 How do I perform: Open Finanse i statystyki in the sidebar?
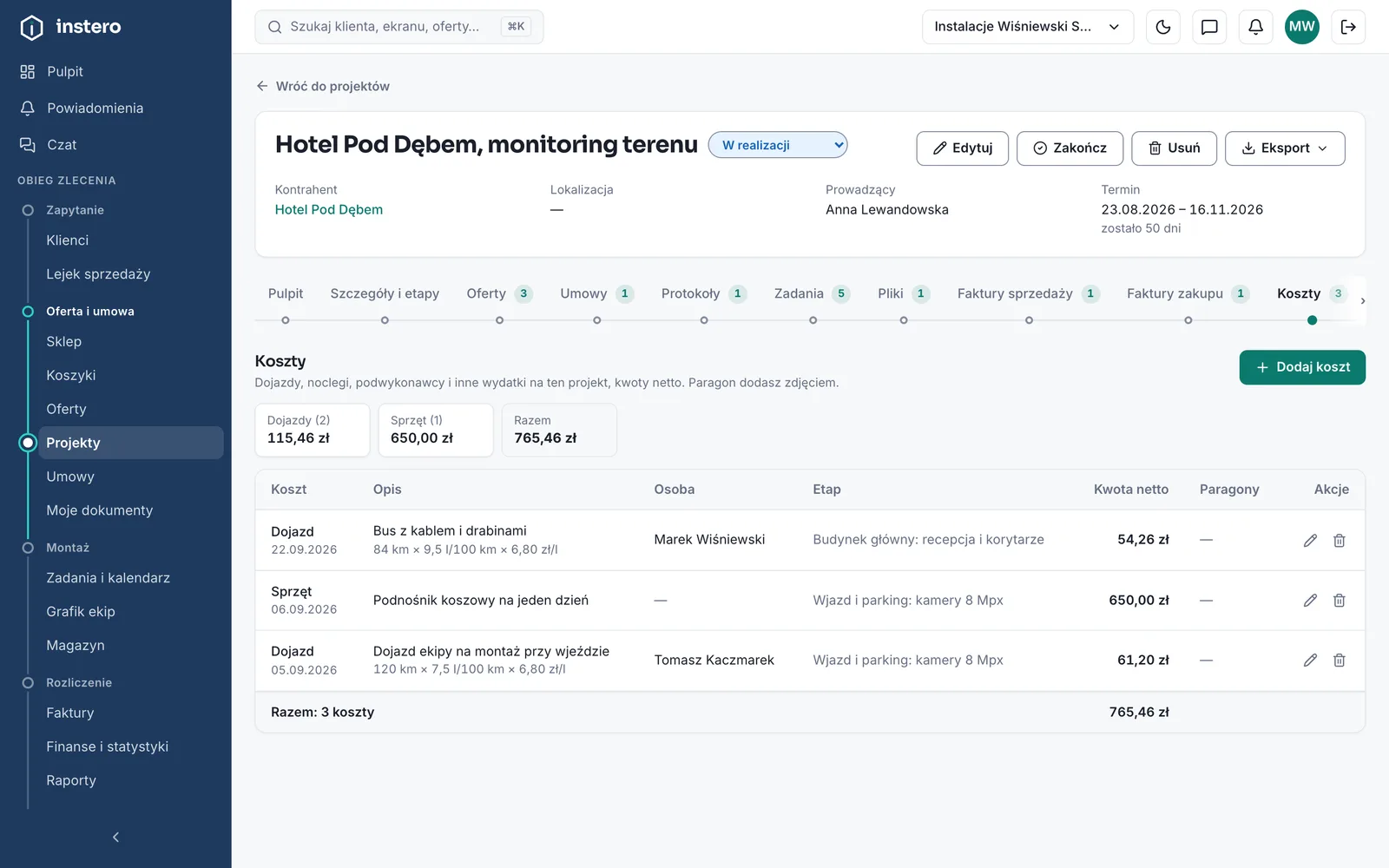tap(107, 746)
